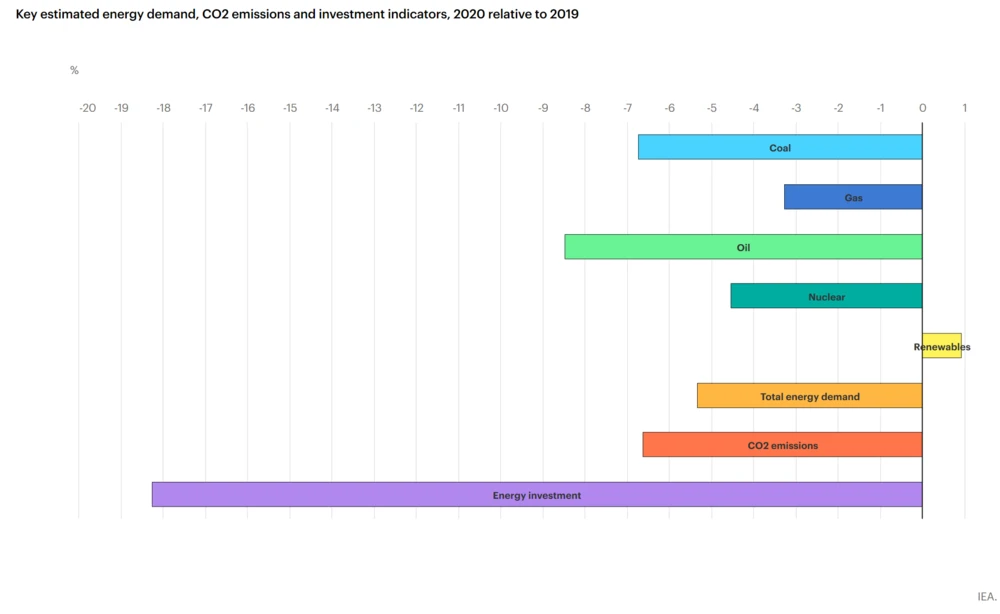
Task: Select the -7 axis tick label
Action: 627,108
